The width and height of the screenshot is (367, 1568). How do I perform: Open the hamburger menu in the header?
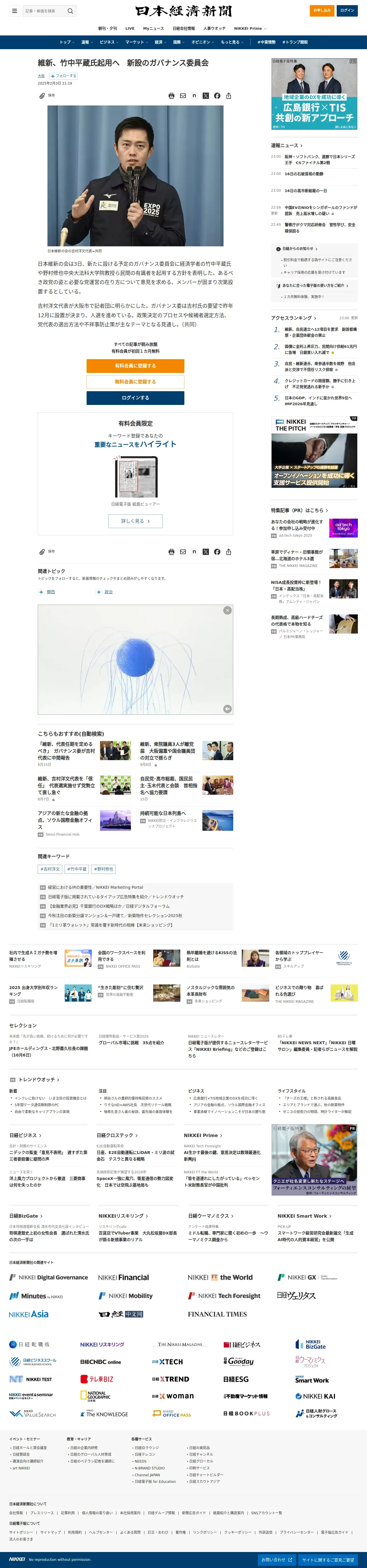click(15, 10)
